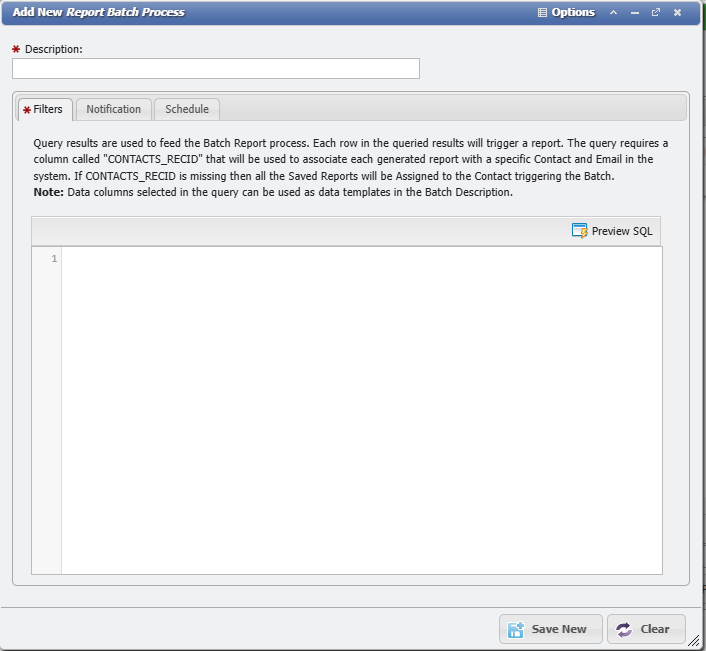Image resolution: width=706 pixels, height=651 pixels.
Task: Open the Options menu in title bar
Action: pyautogui.click(x=566, y=13)
